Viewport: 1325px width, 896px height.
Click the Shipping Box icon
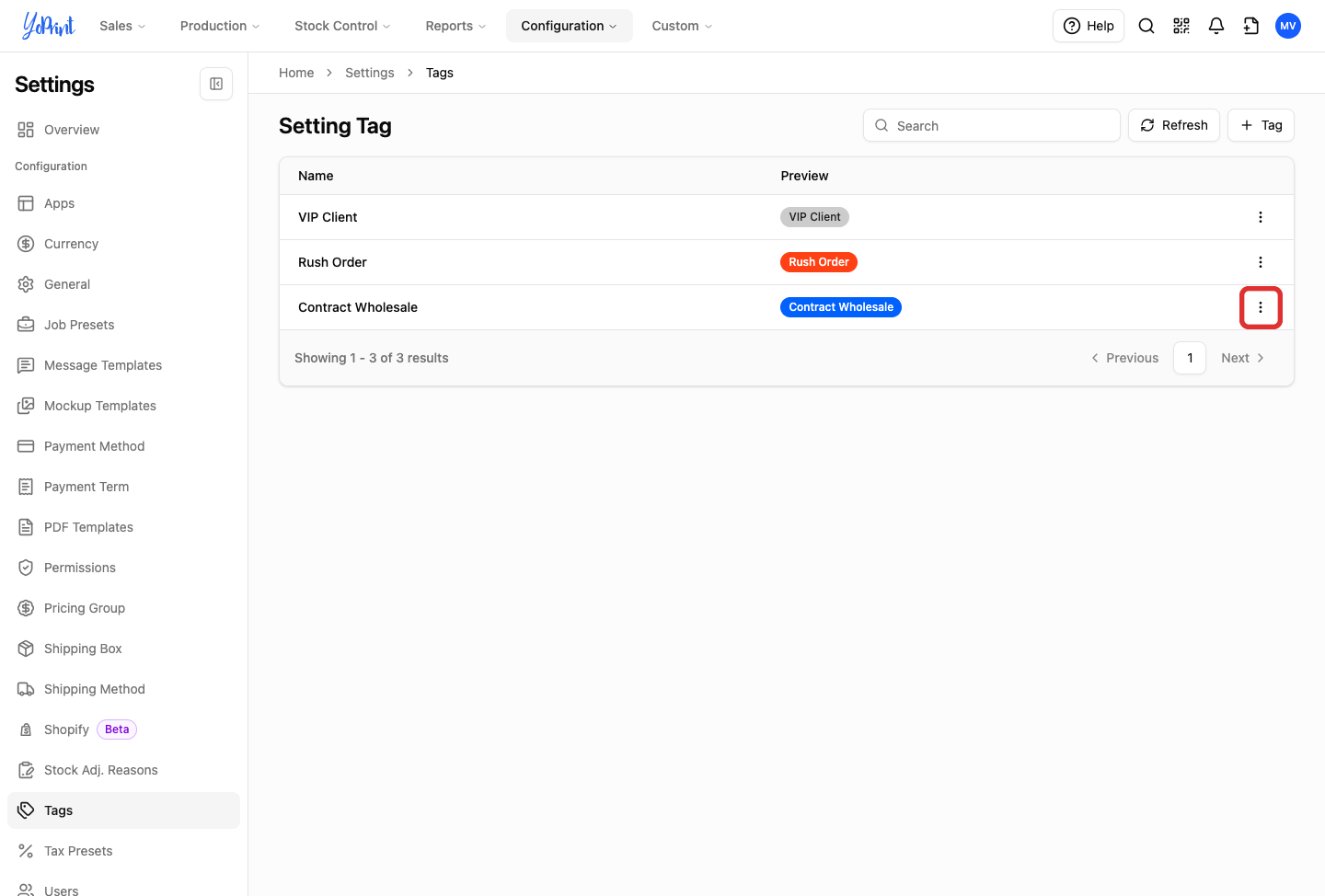point(26,649)
